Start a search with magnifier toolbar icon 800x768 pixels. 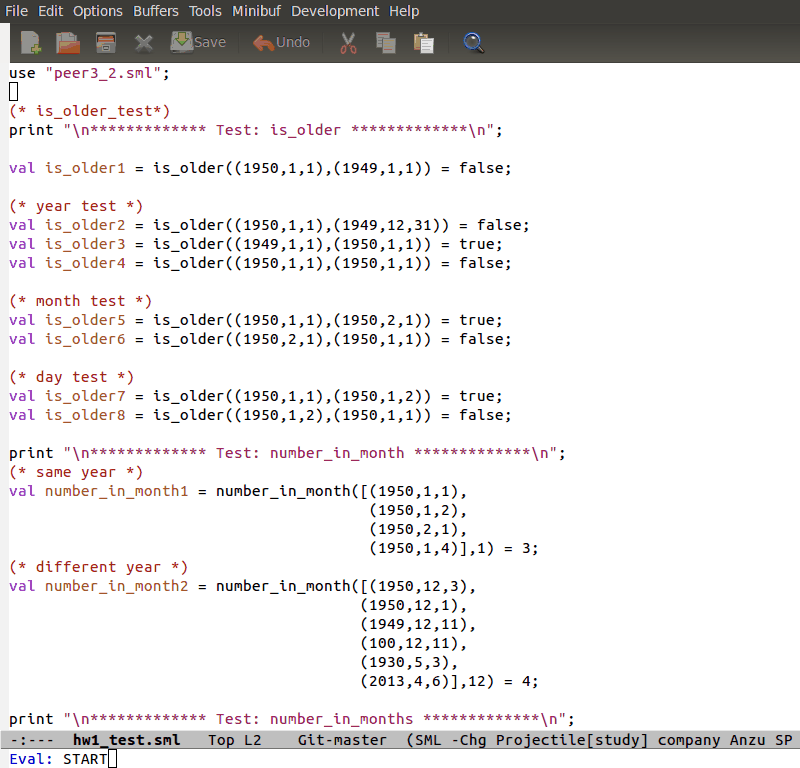[x=473, y=42]
